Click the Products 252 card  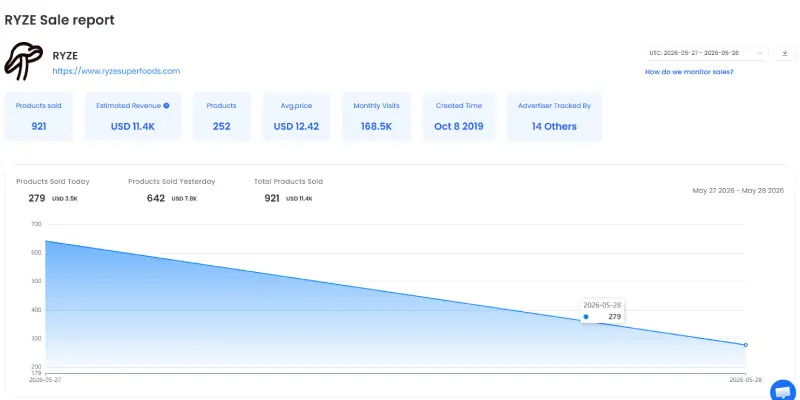click(221, 116)
